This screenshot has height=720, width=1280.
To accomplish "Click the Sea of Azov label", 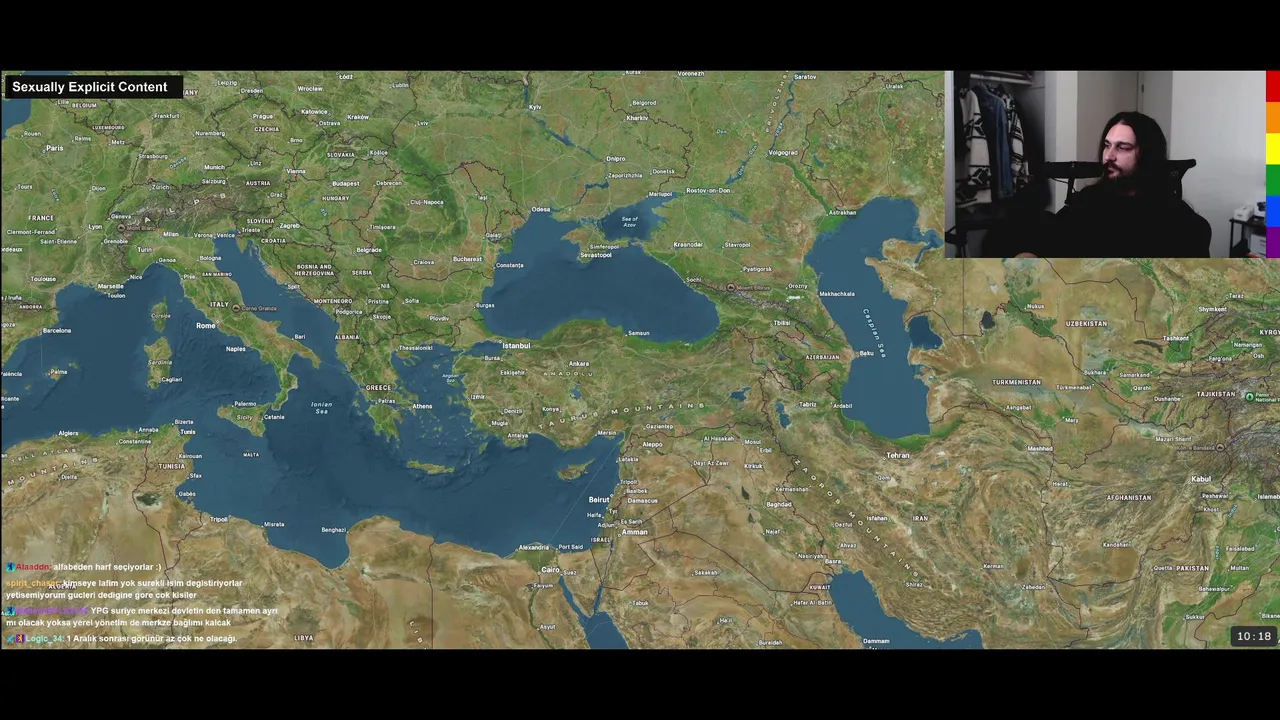I will tap(630, 221).
